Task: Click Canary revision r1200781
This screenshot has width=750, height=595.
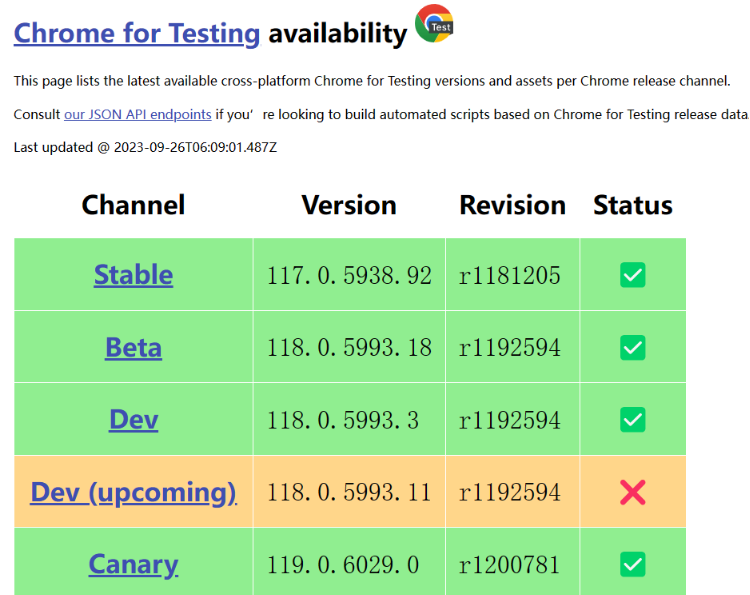Action: pyautogui.click(x=510, y=565)
